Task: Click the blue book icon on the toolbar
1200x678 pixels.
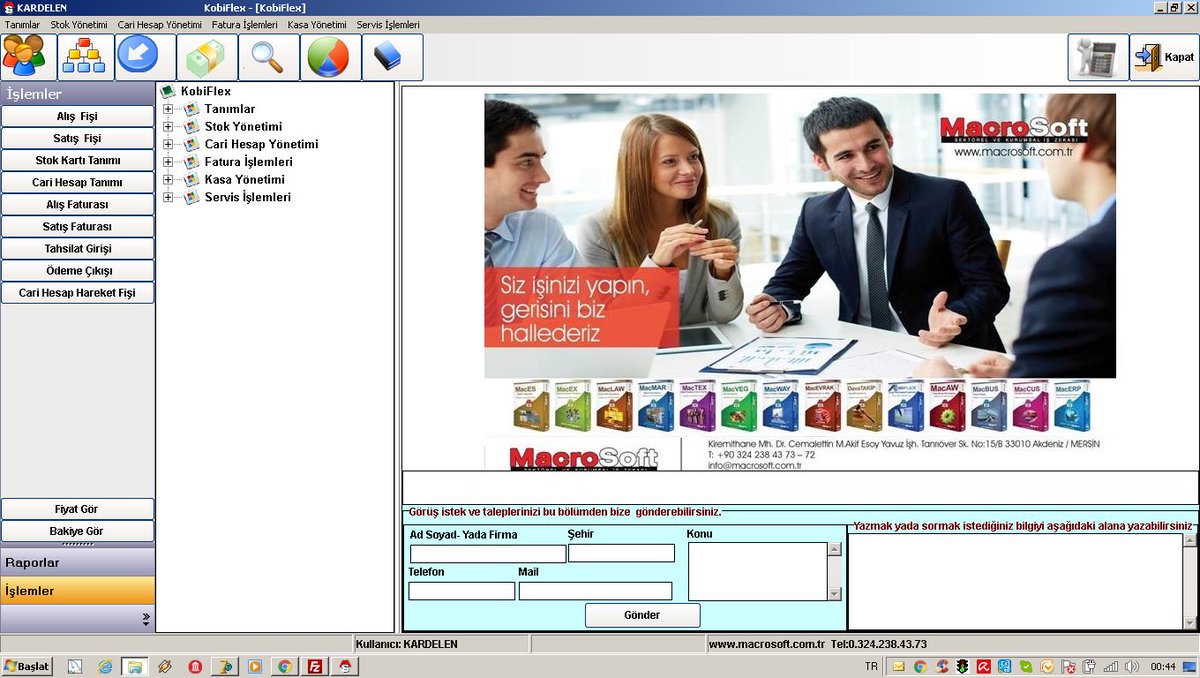Action: pyautogui.click(x=392, y=57)
